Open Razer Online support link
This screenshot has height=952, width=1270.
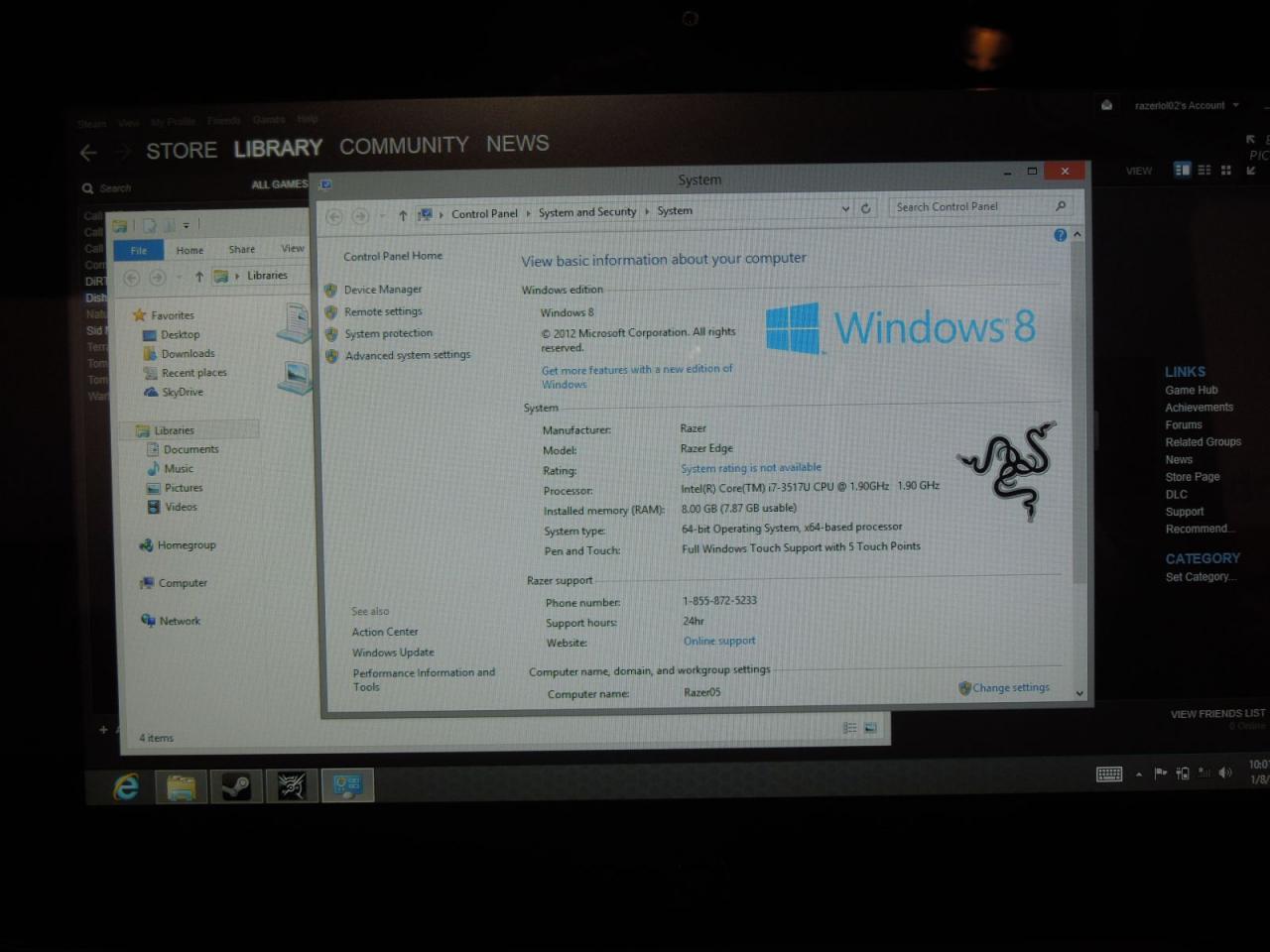[719, 641]
